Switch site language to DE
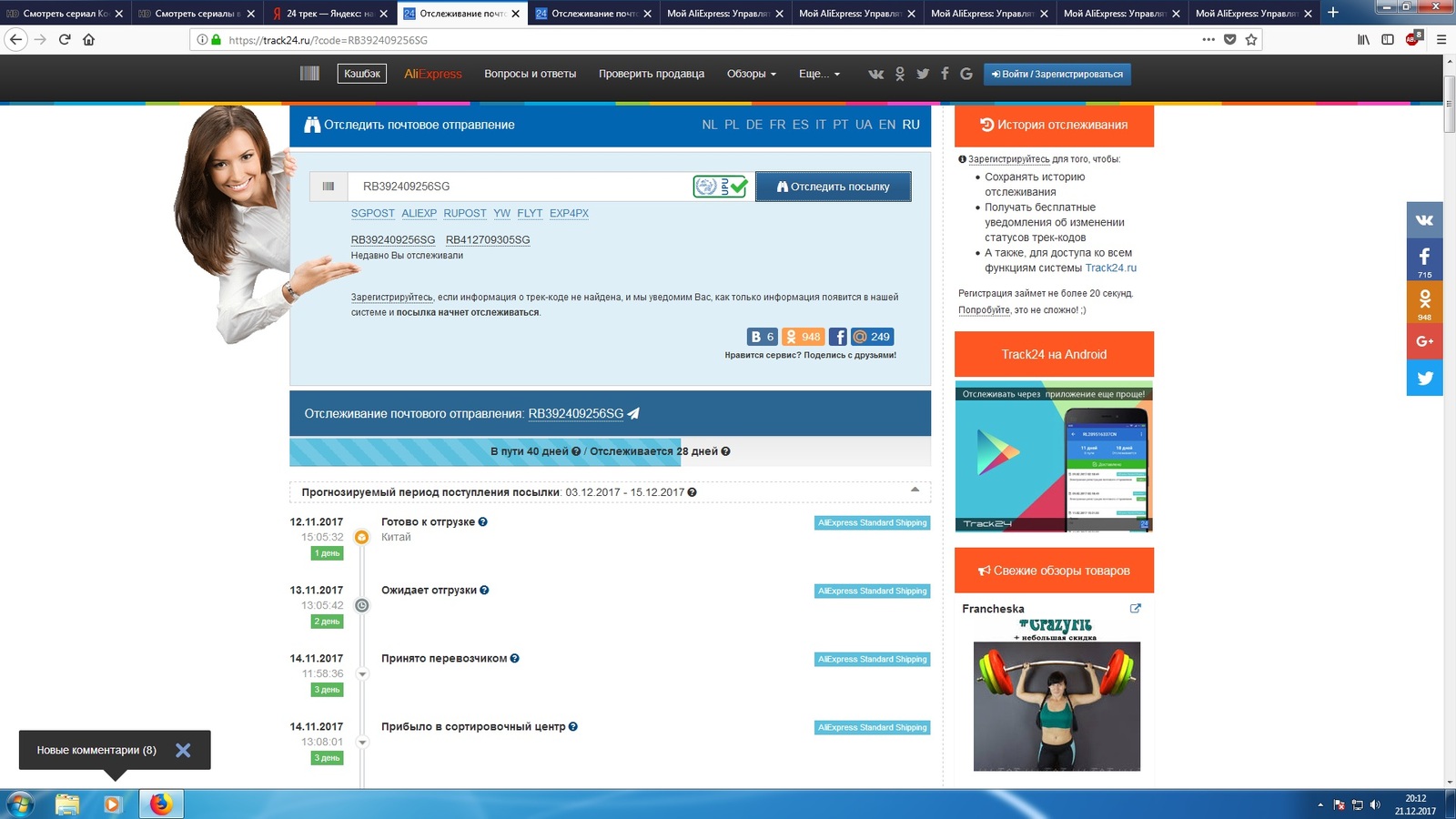 click(754, 125)
